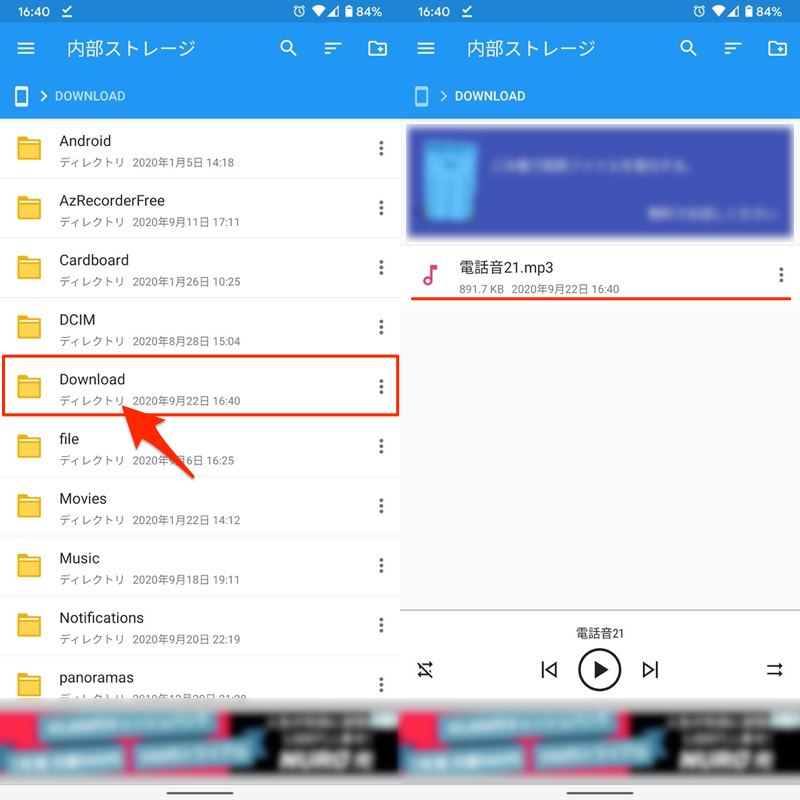Open more options for Movies folder
This screenshot has height=800, width=800.
pos(381,506)
